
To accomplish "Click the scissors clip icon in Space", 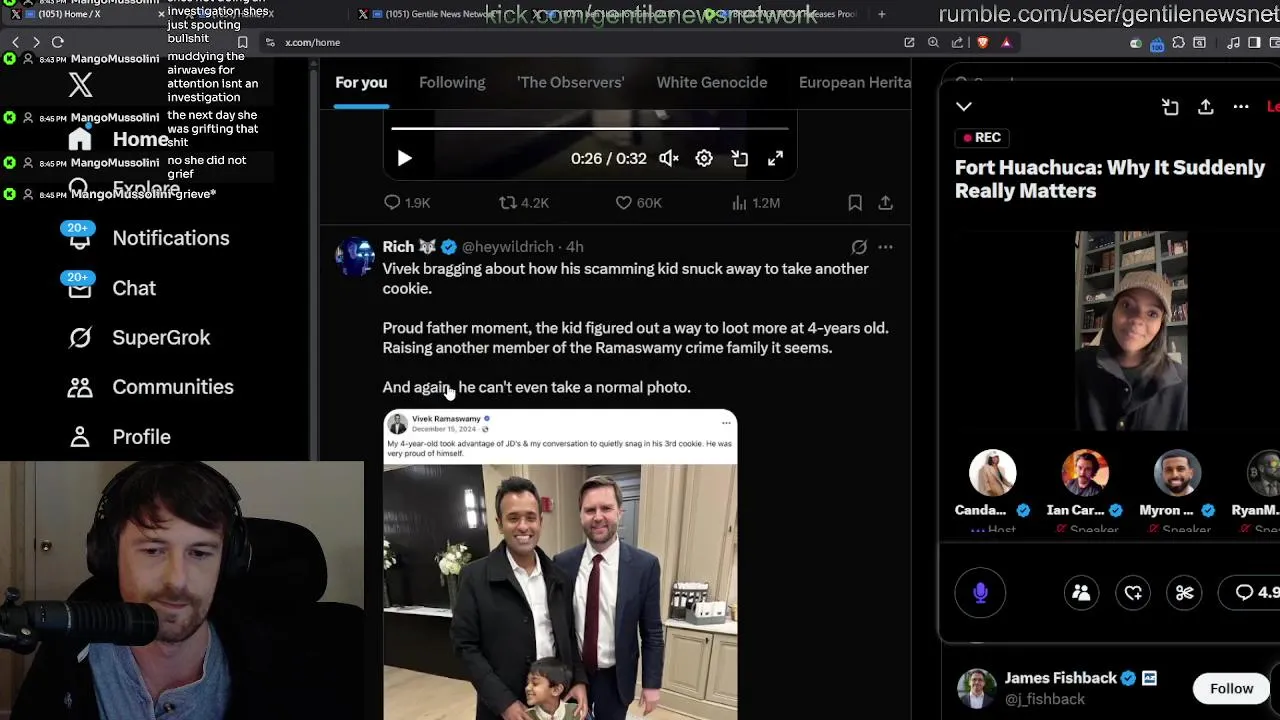I will click(1185, 593).
